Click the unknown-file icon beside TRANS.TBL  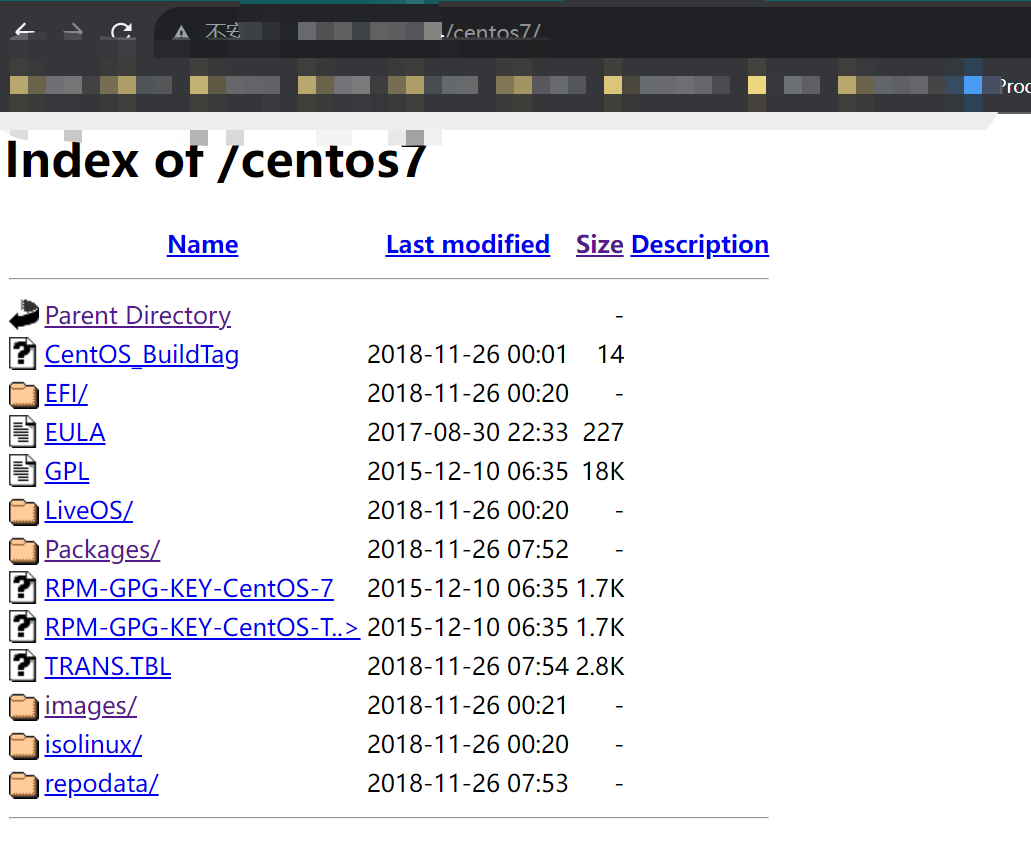23,665
